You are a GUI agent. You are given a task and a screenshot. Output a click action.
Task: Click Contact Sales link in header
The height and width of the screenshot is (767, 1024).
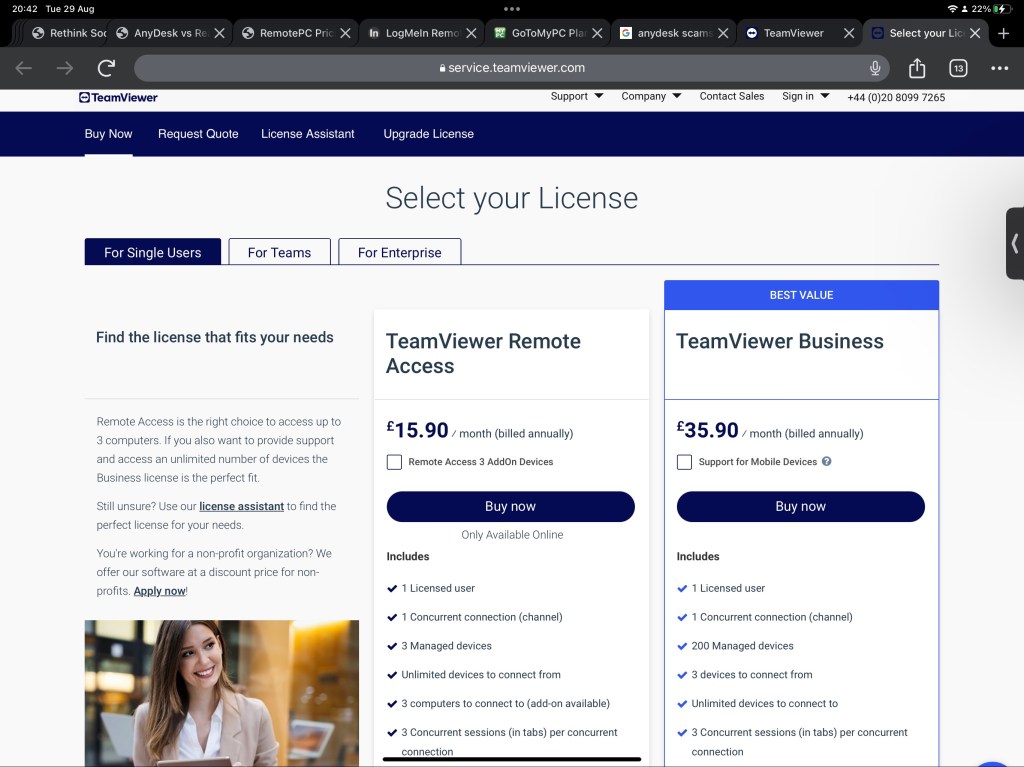(x=731, y=96)
